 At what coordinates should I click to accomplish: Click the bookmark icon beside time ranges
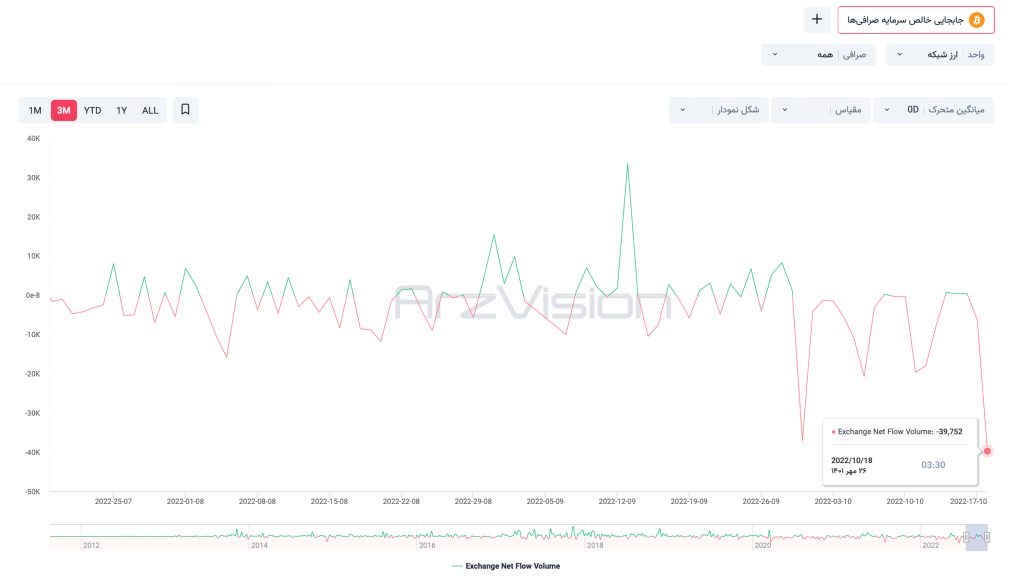pyautogui.click(x=185, y=110)
